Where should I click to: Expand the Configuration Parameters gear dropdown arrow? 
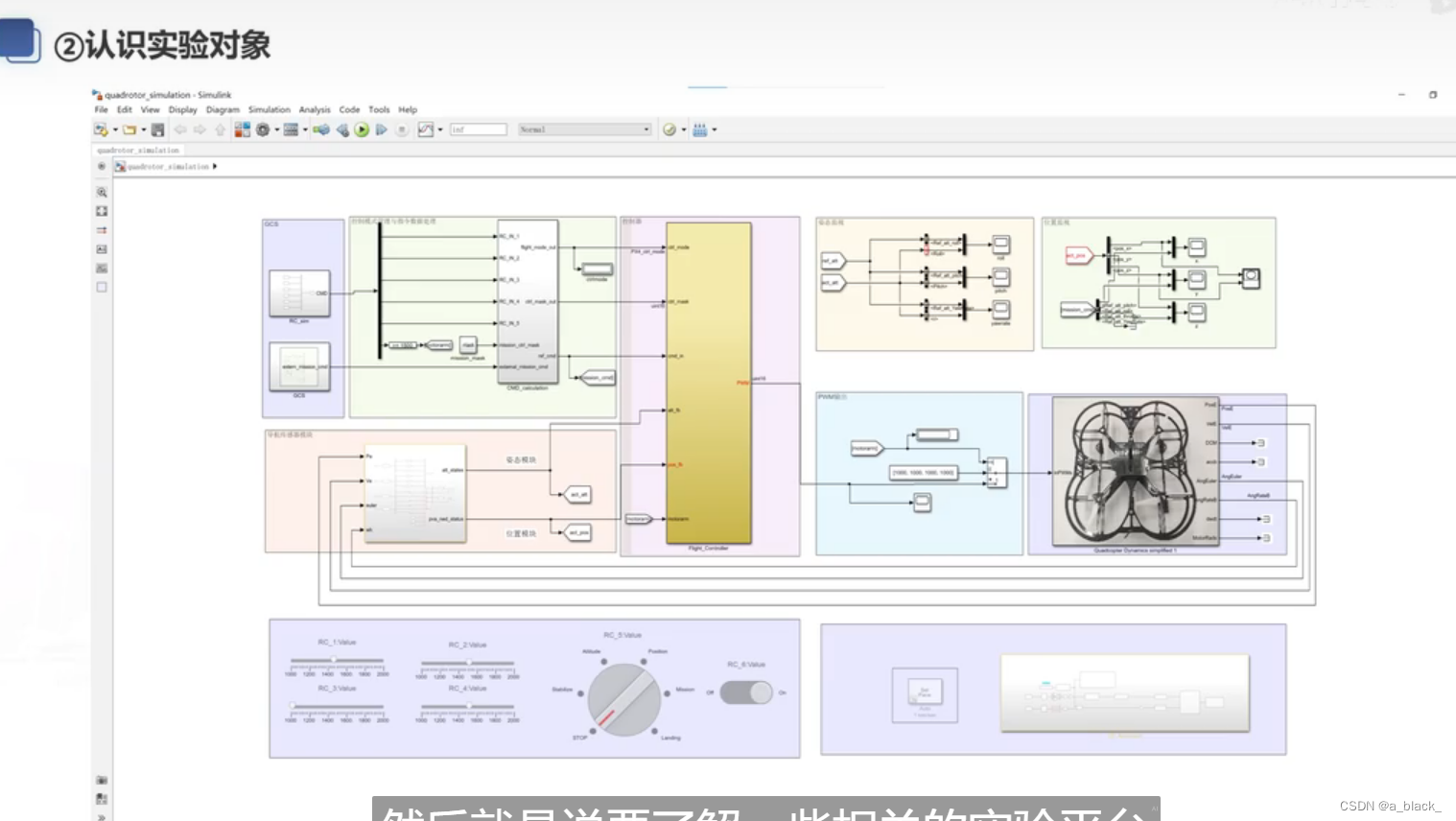[x=277, y=129]
